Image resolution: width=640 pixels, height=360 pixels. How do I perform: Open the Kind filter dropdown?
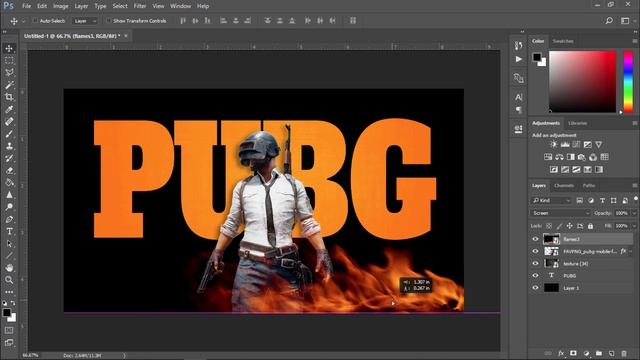click(551, 200)
